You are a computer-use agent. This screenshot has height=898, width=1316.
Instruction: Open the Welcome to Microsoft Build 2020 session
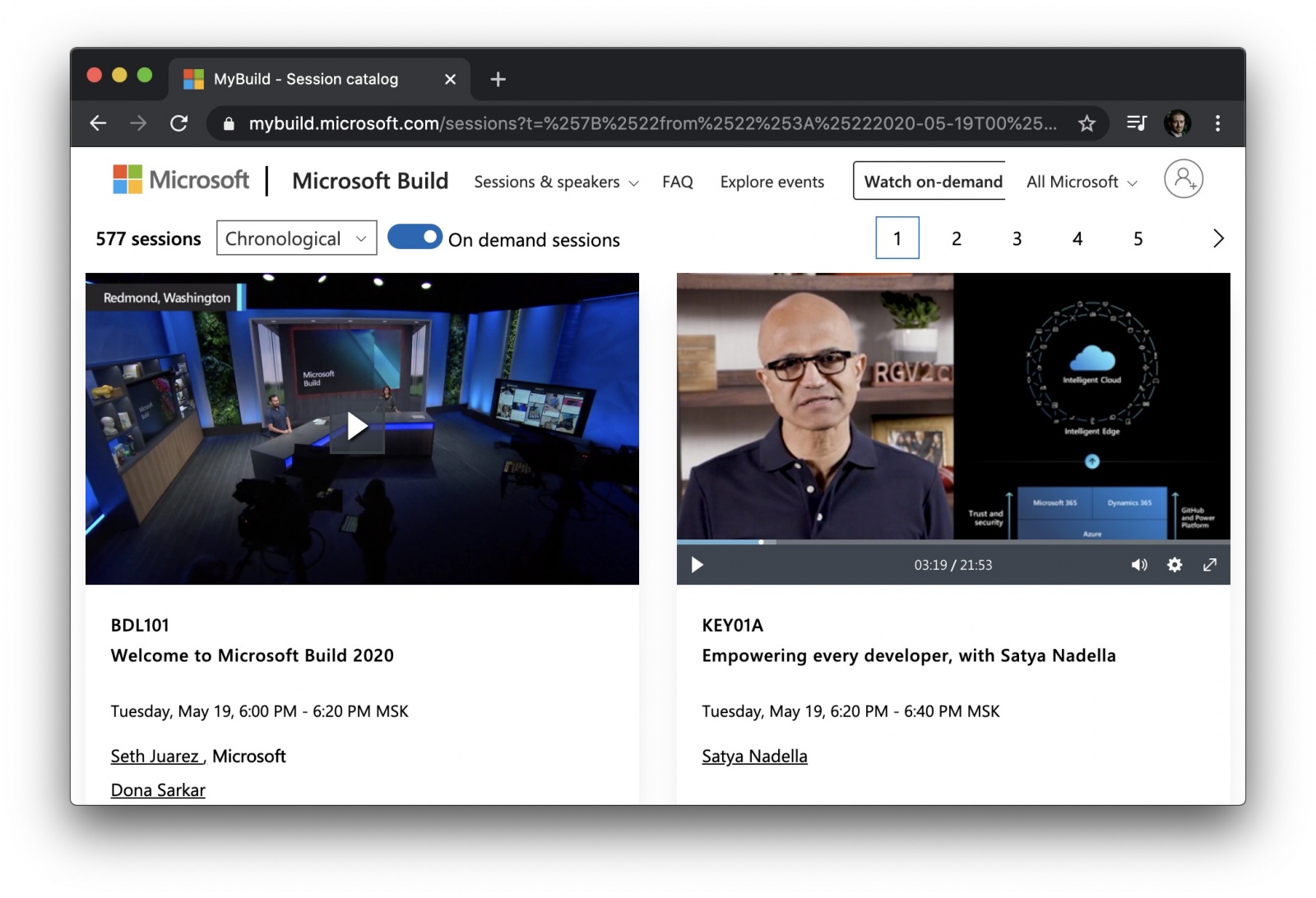253,655
